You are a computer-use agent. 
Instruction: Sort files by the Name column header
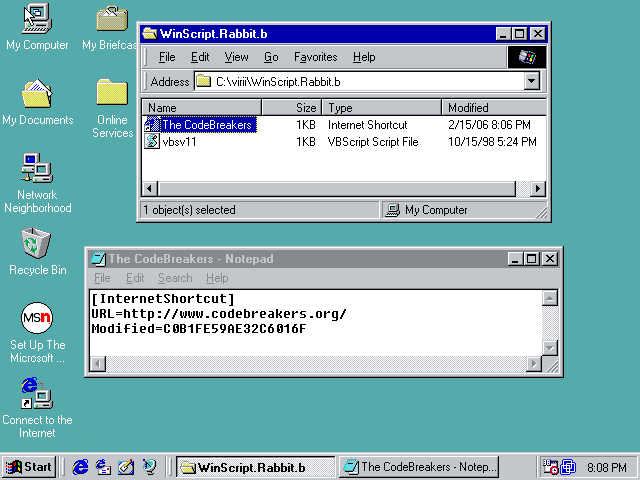(202, 107)
